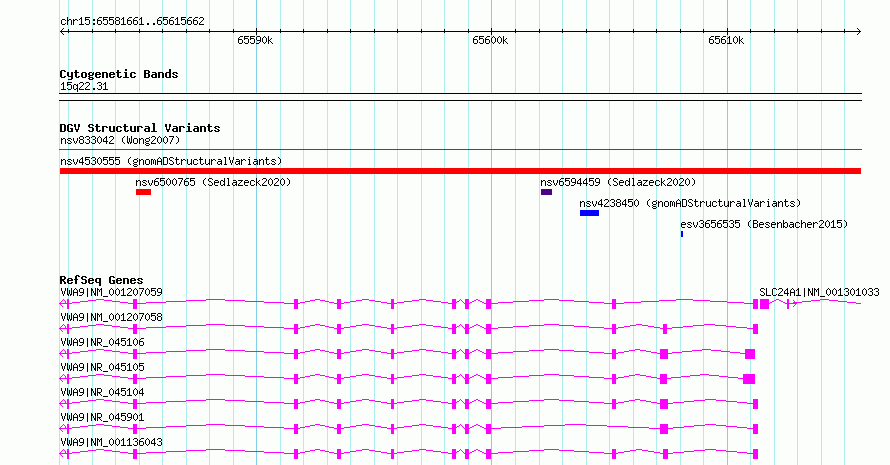Viewport: 890px width, 465px height.
Task: Click SLC24A1 strand direction arrow
Action: tap(795, 304)
